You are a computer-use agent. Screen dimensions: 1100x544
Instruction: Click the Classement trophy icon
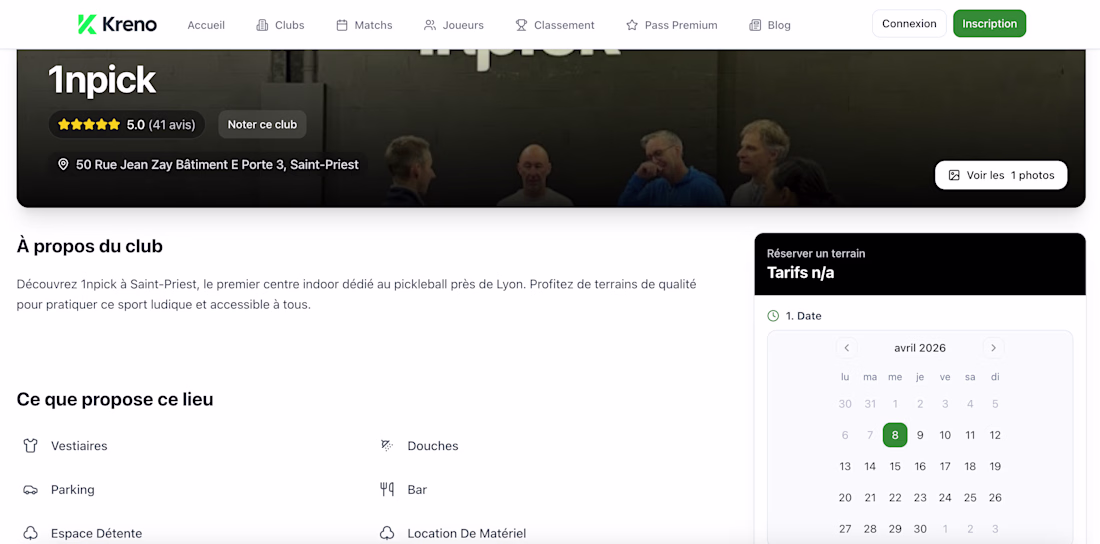(x=521, y=25)
